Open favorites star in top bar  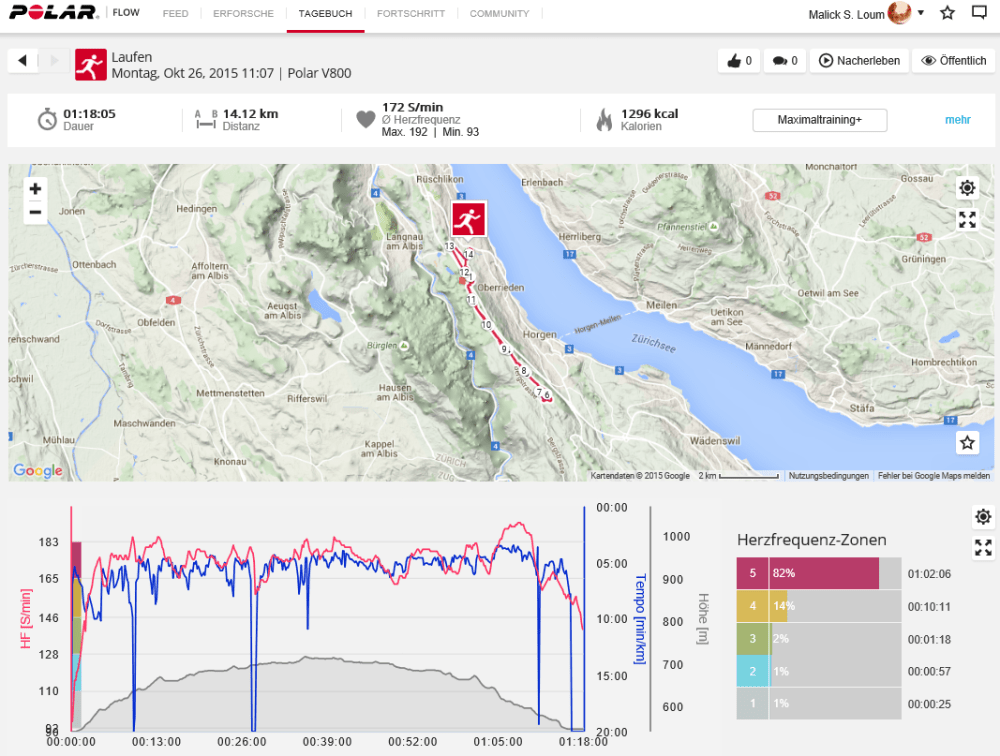click(x=947, y=14)
